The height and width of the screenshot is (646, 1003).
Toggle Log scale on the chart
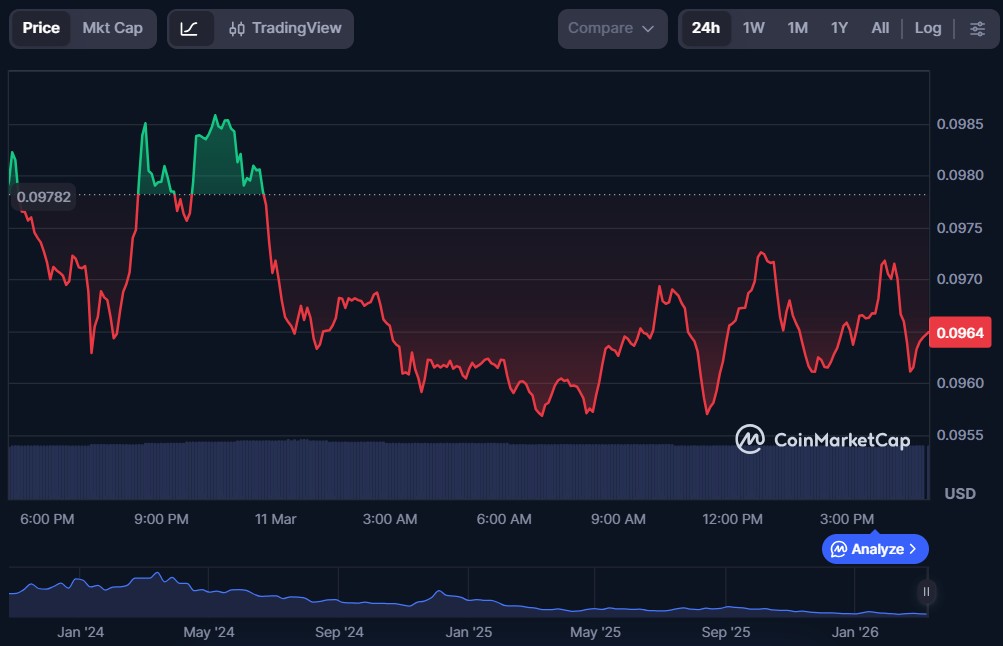928,28
